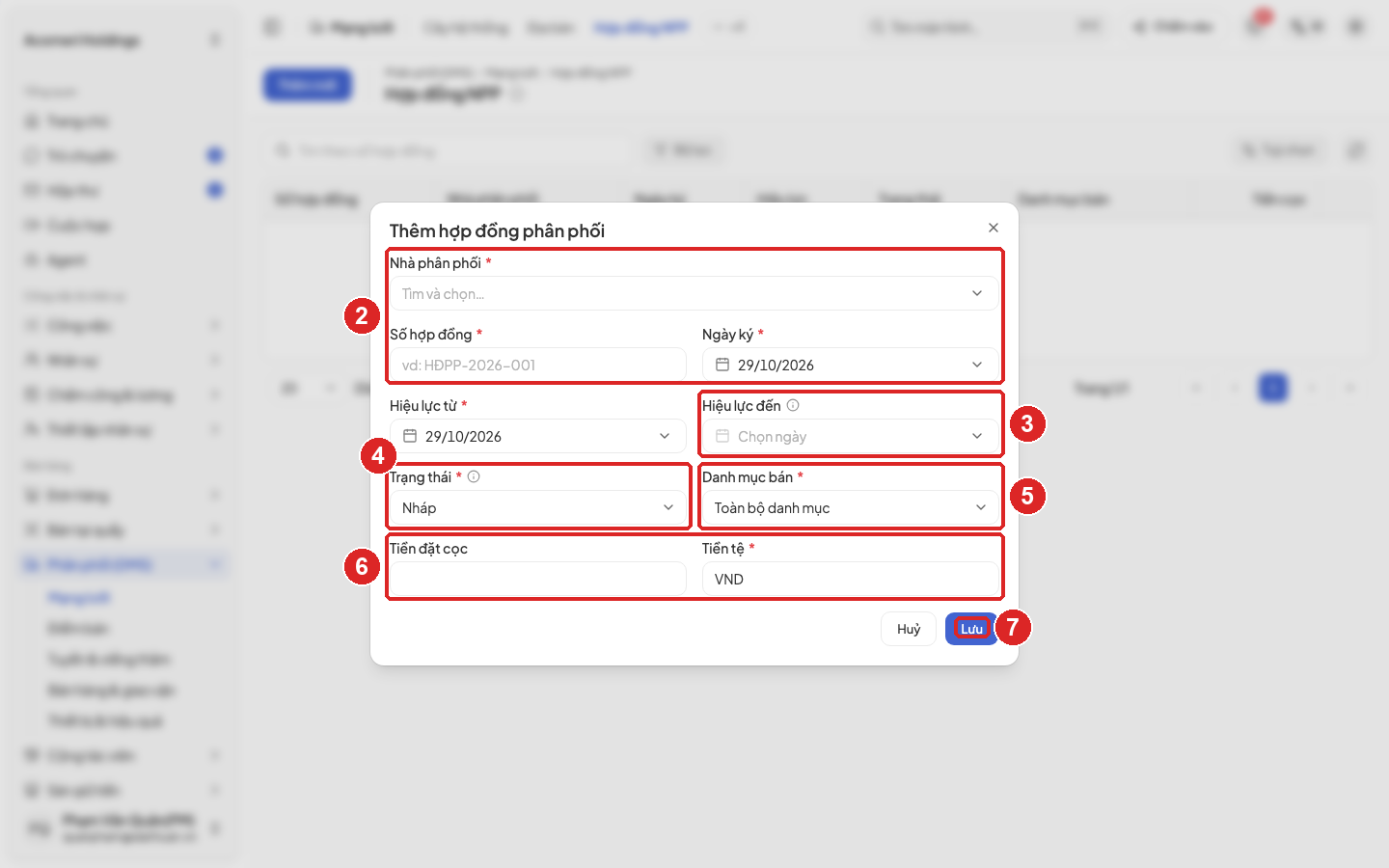Screen dimensions: 1389x868
Task: Close the Thêm hợp đồng phân phối dialog
Action: click(x=994, y=228)
